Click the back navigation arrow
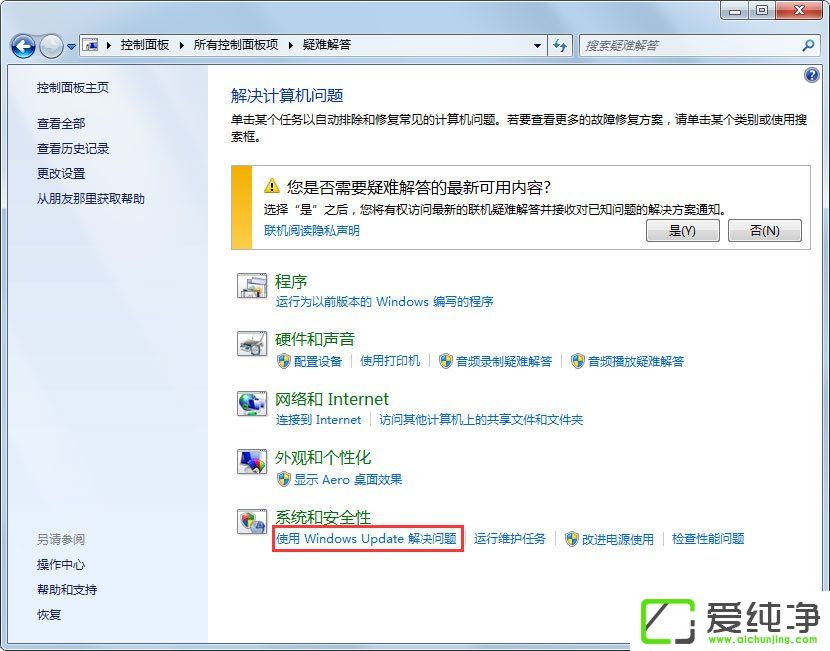830x651 pixels. pos(22,46)
